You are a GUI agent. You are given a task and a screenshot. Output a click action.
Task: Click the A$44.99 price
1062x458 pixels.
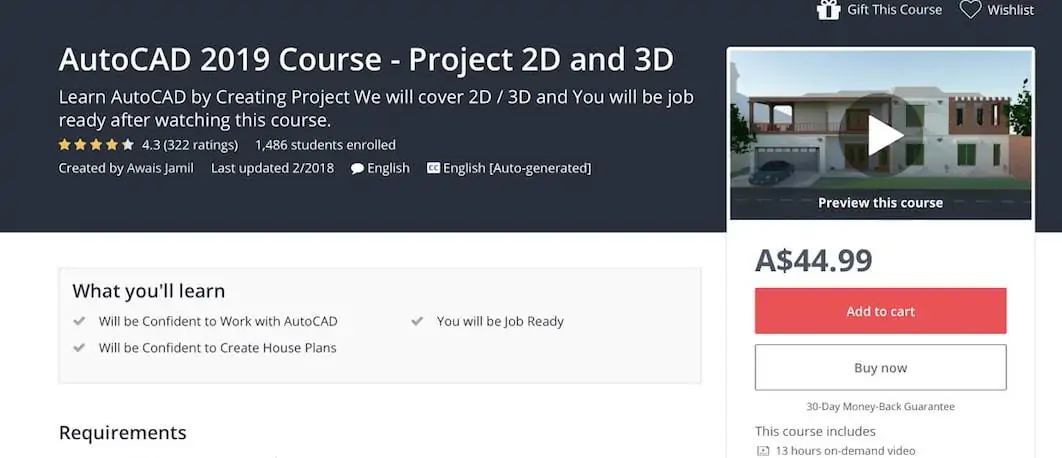[813, 260]
